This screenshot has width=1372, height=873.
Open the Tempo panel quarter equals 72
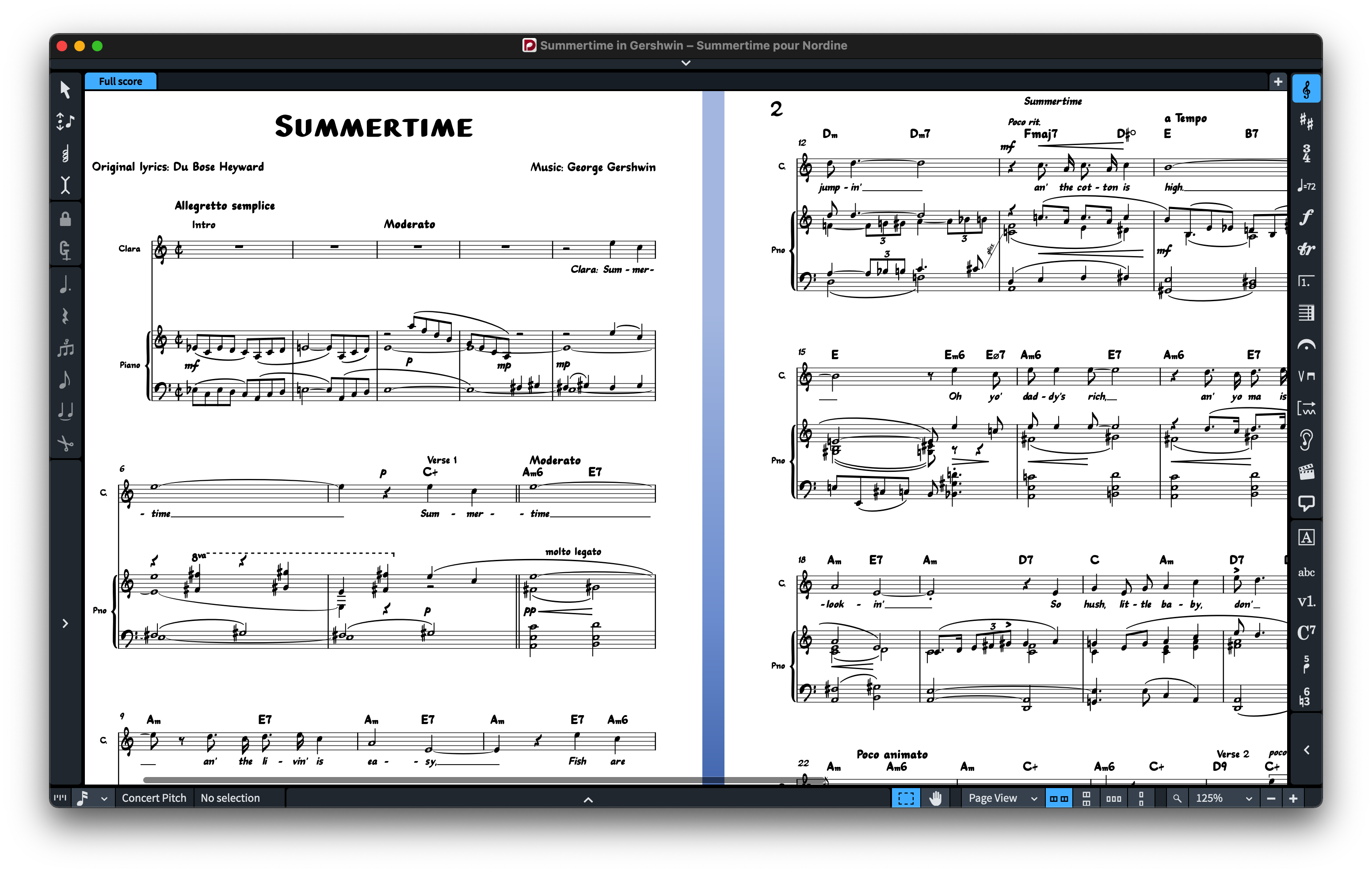[1306, 186]
